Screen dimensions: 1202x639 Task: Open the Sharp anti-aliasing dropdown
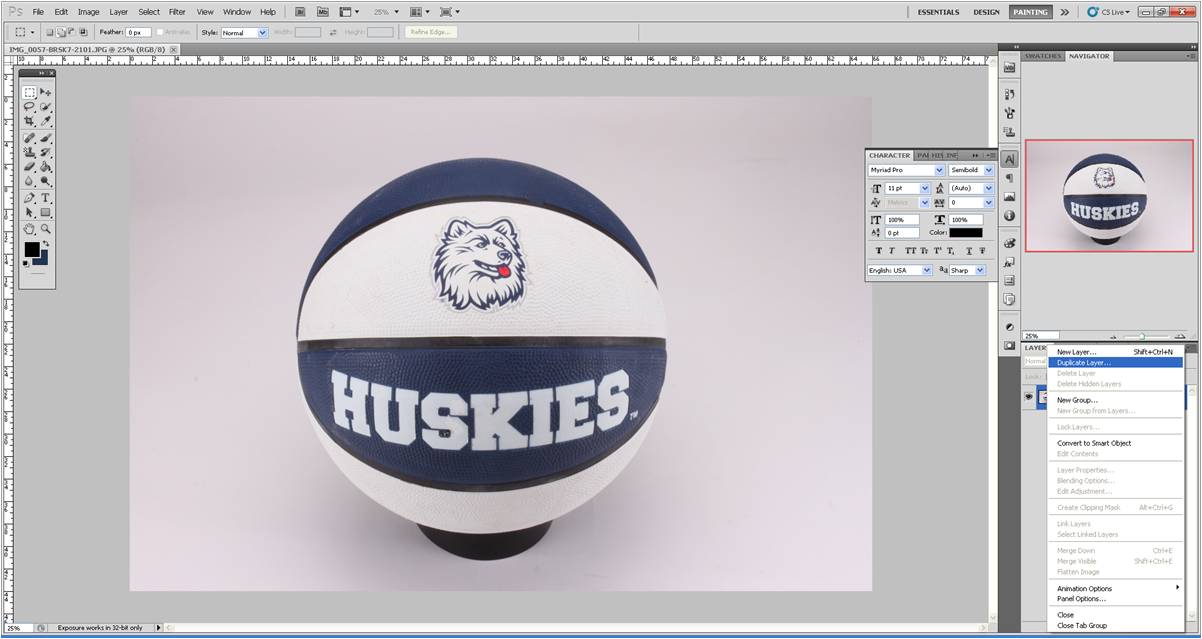980,270
